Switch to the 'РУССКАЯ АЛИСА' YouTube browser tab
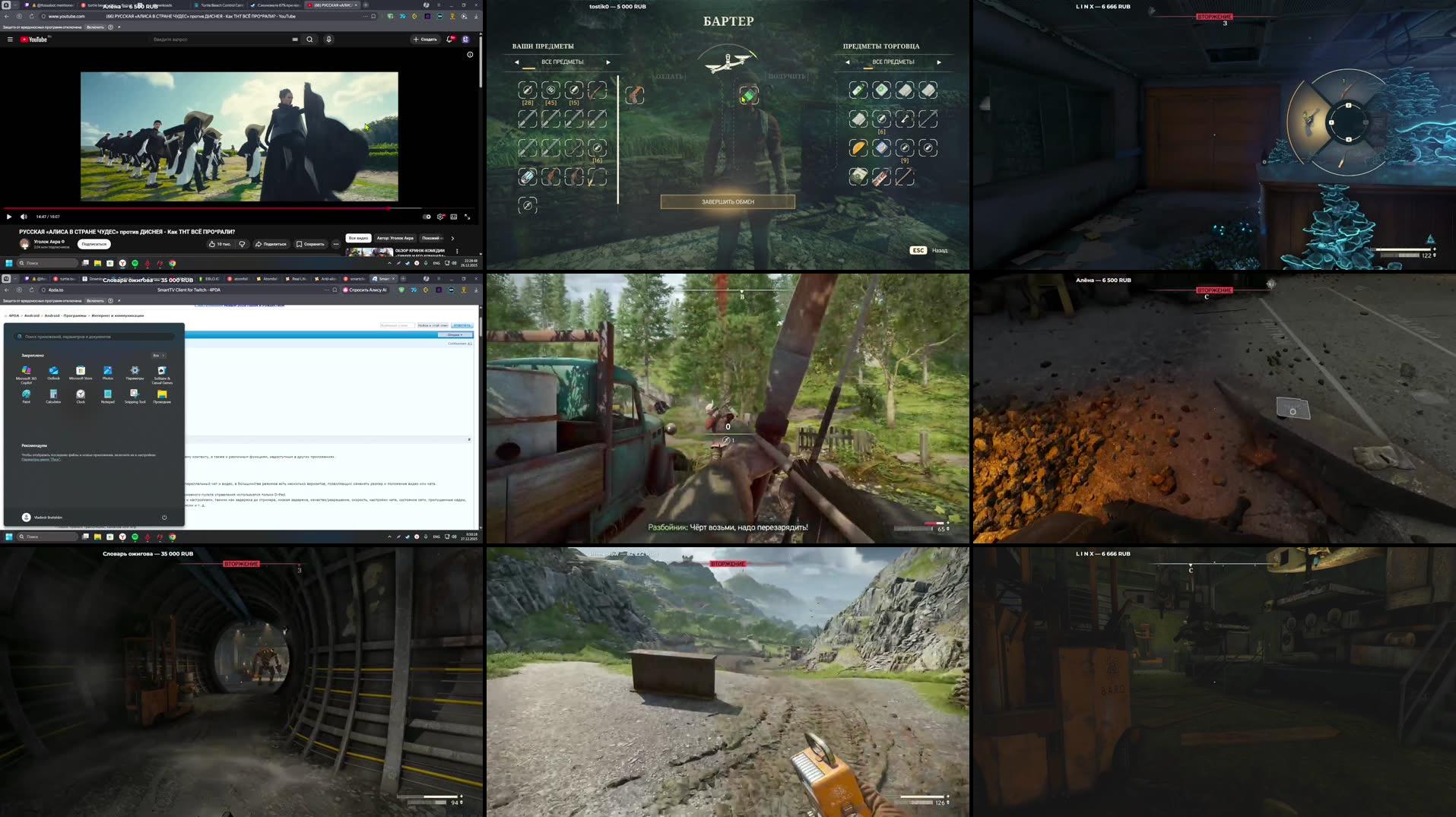1456x817 pixels. [x=333, y=5]
